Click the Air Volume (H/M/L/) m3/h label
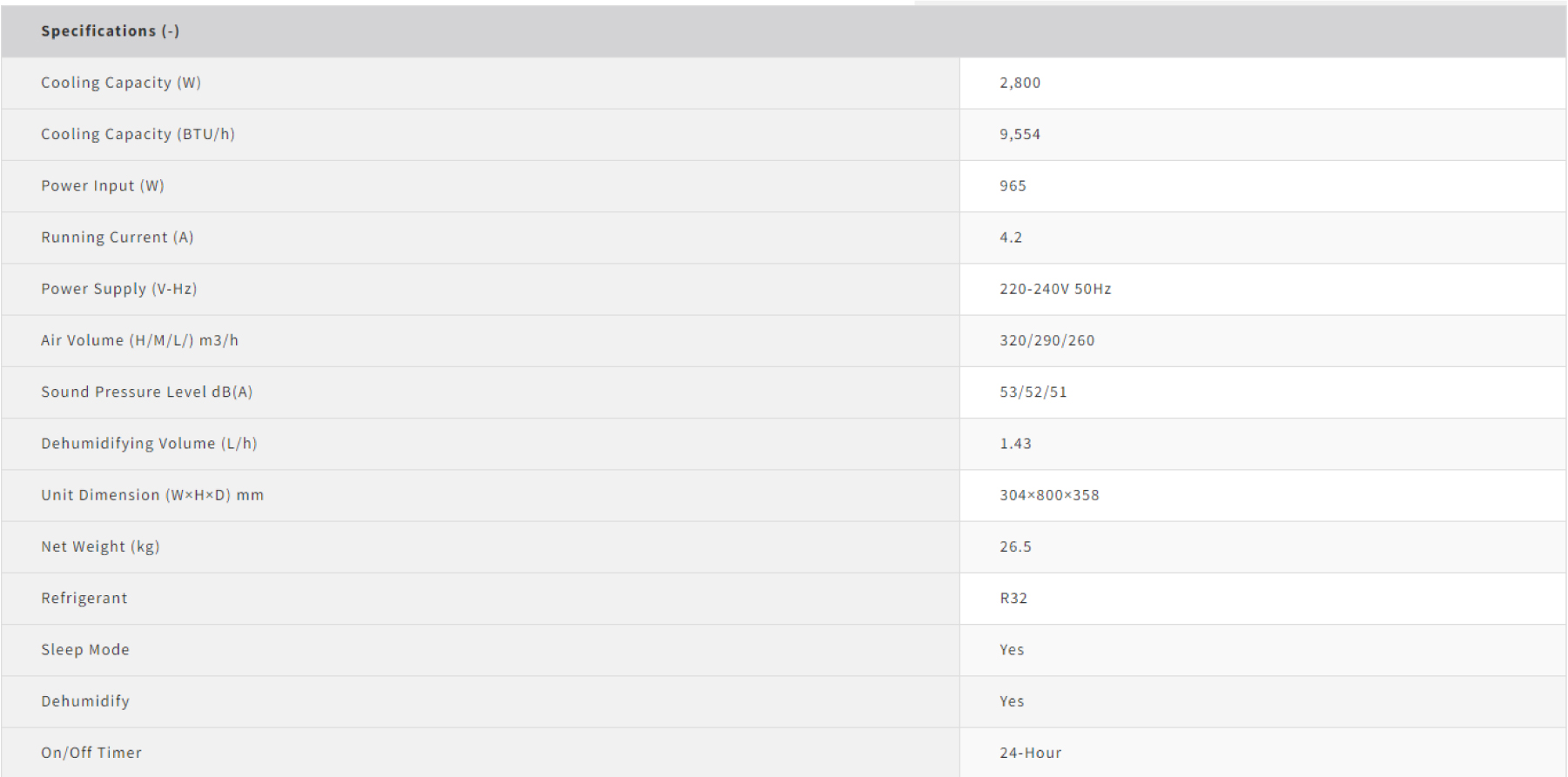The width and height of the screenshot is (1568, 777). point(139,340)
